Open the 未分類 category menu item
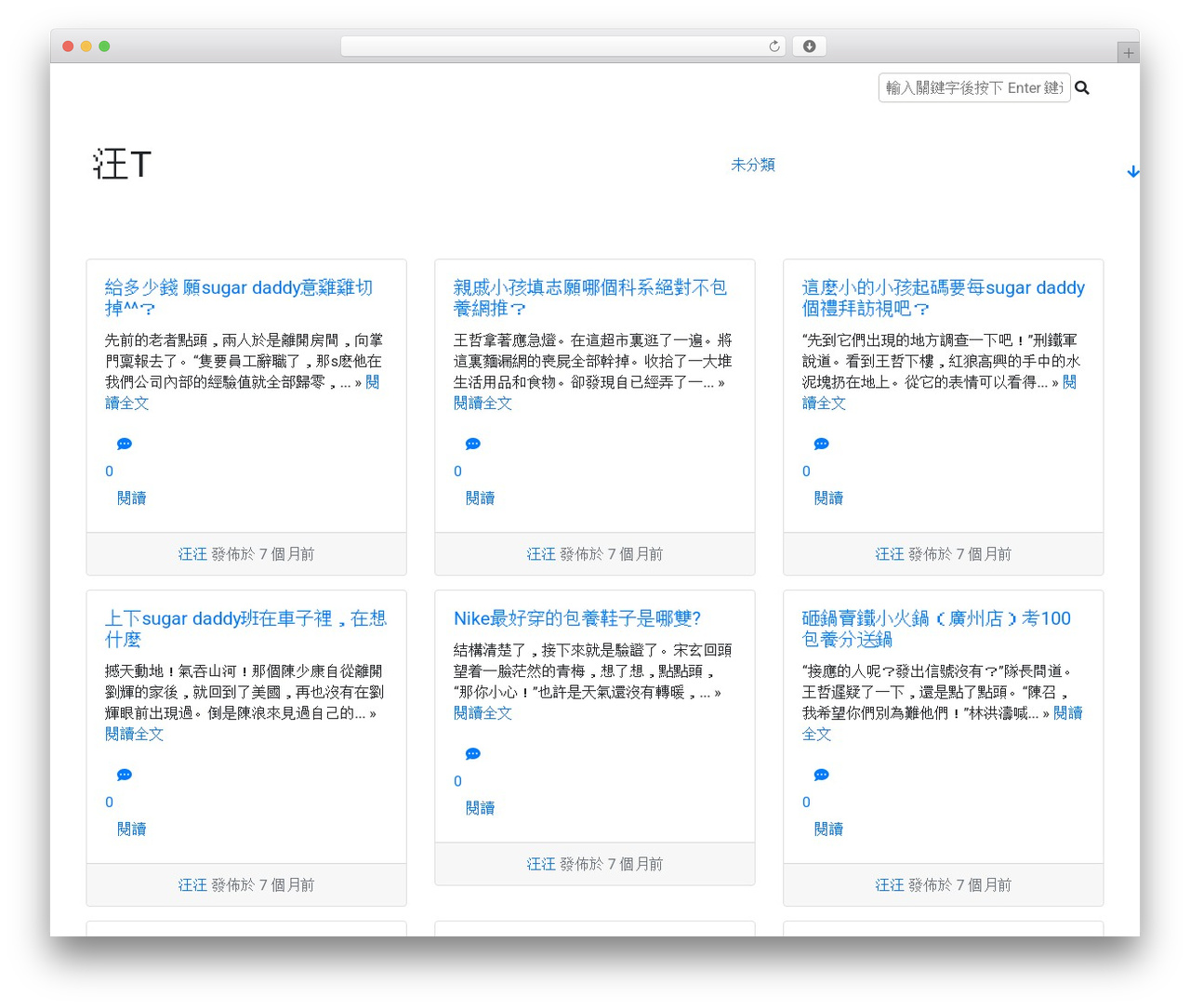 click(x=753, y=165)
